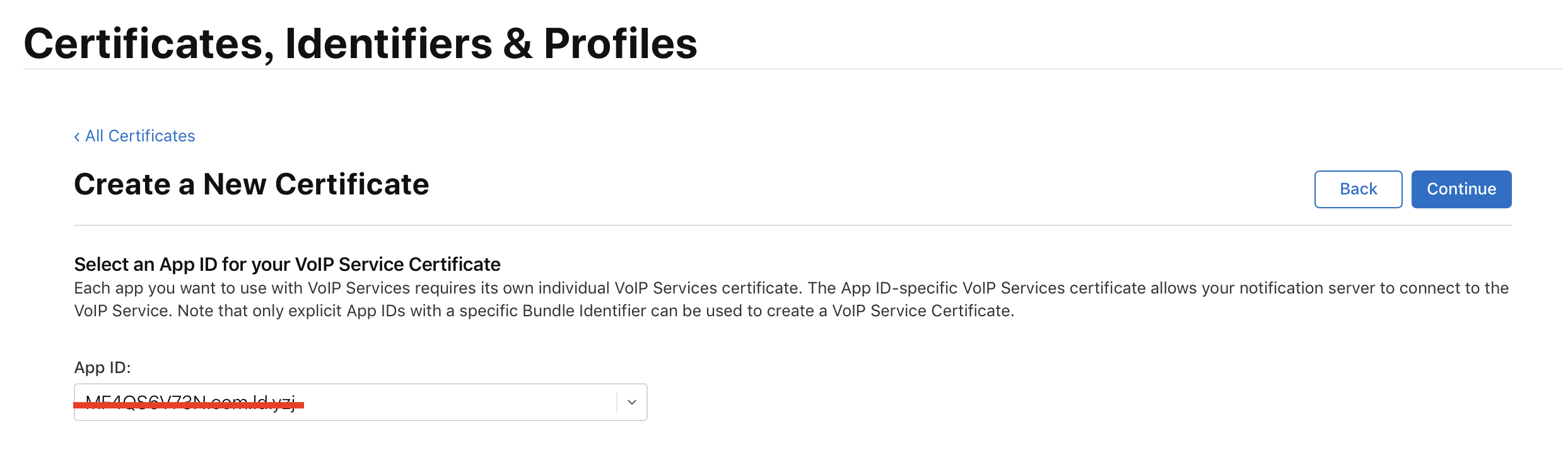The height and width of the screenshot is (452, 1568).
Task: Open the App ID combo box
Action: (360, 402)
